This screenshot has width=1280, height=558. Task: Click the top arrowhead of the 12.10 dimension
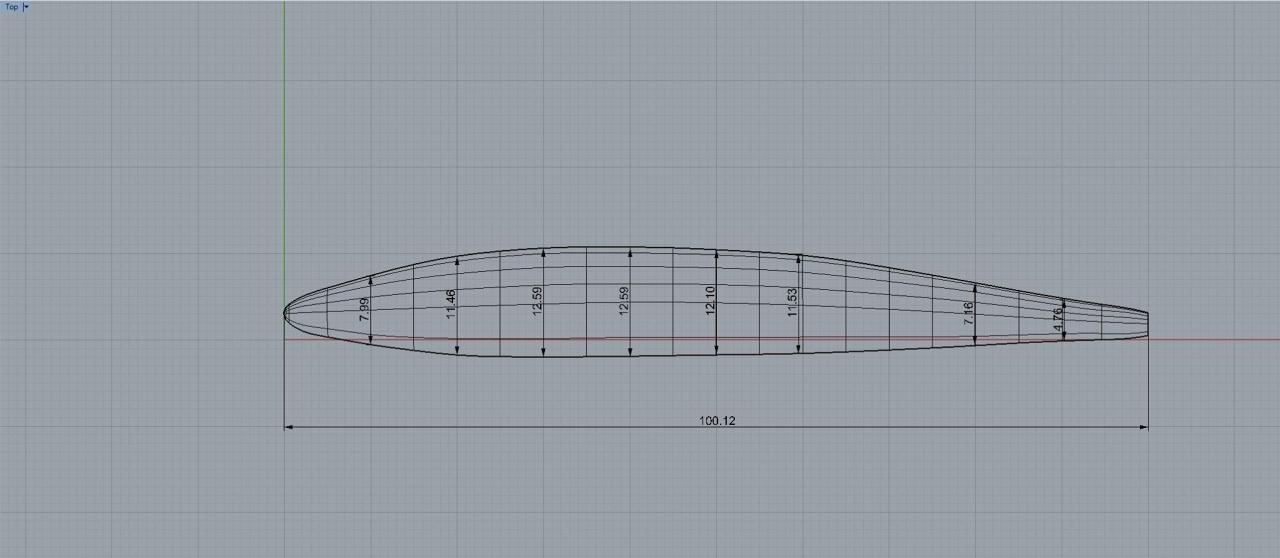717,255
